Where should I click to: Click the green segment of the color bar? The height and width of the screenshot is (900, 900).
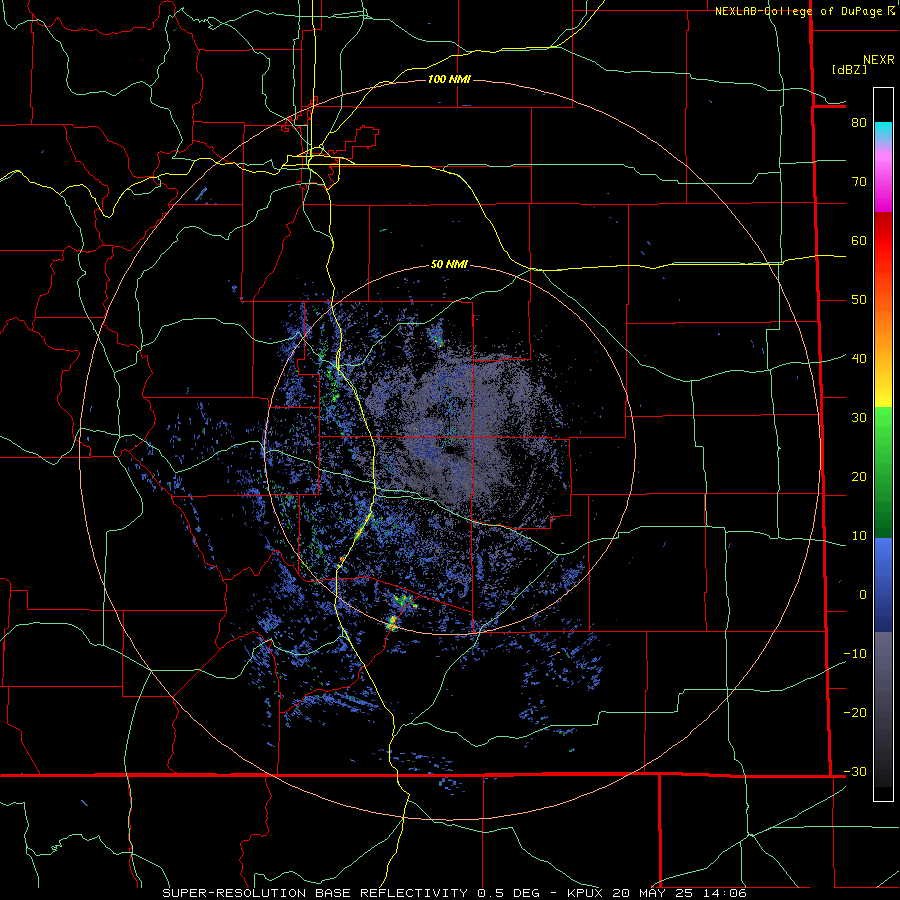883,472
